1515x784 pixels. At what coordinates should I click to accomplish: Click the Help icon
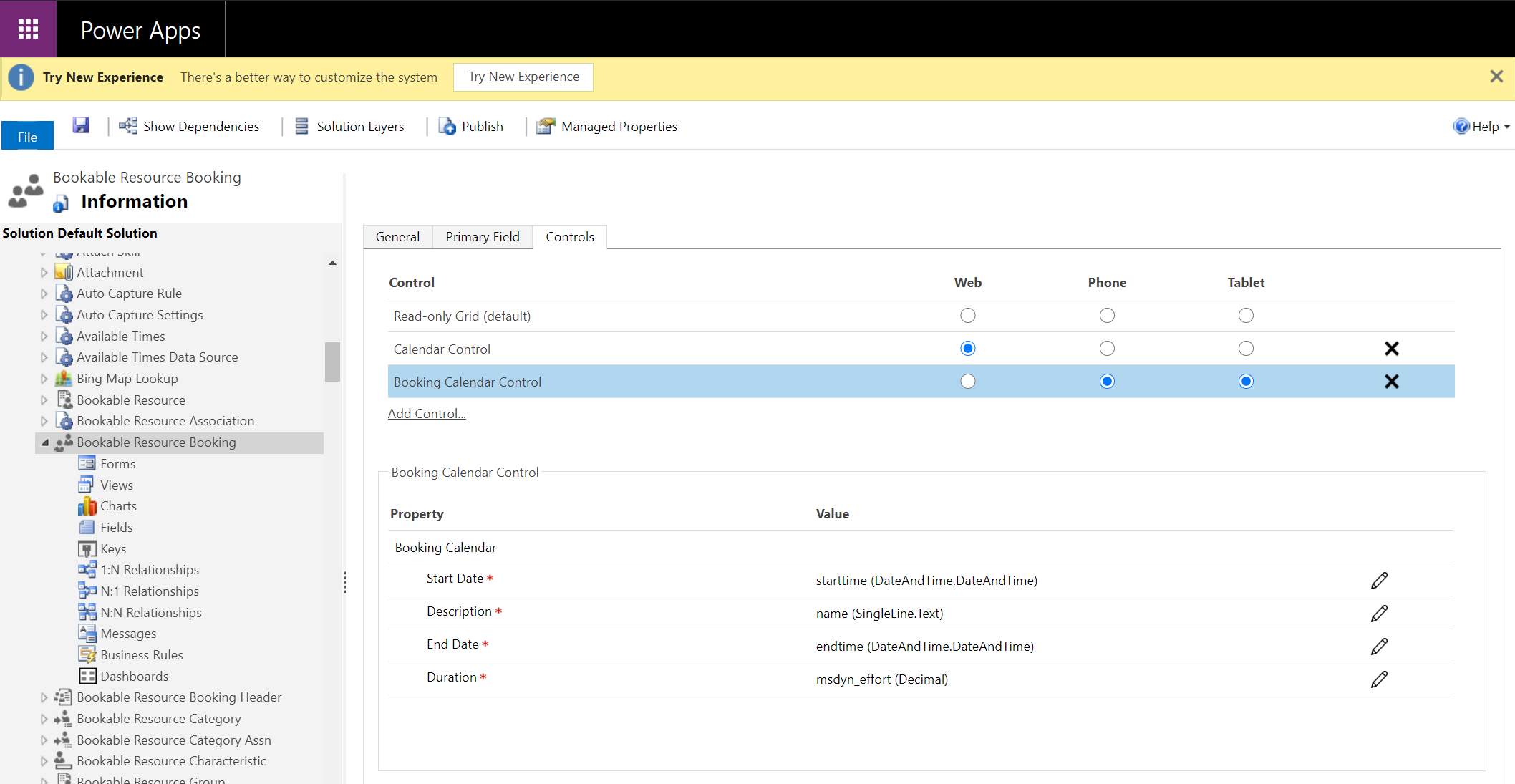click(x=1461, y=125)
